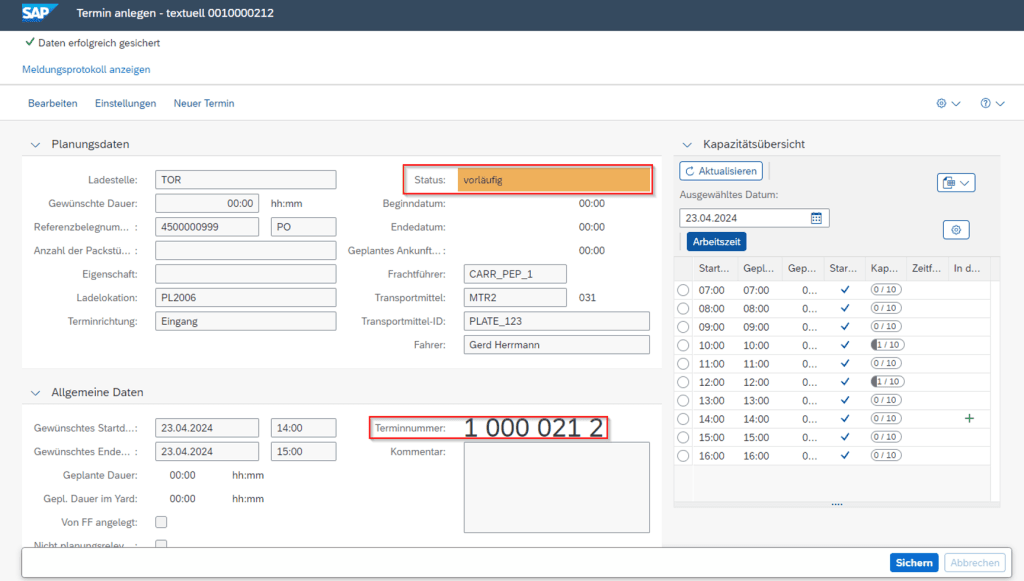Click the Ladelokation field PL2006

click(246, 298)
